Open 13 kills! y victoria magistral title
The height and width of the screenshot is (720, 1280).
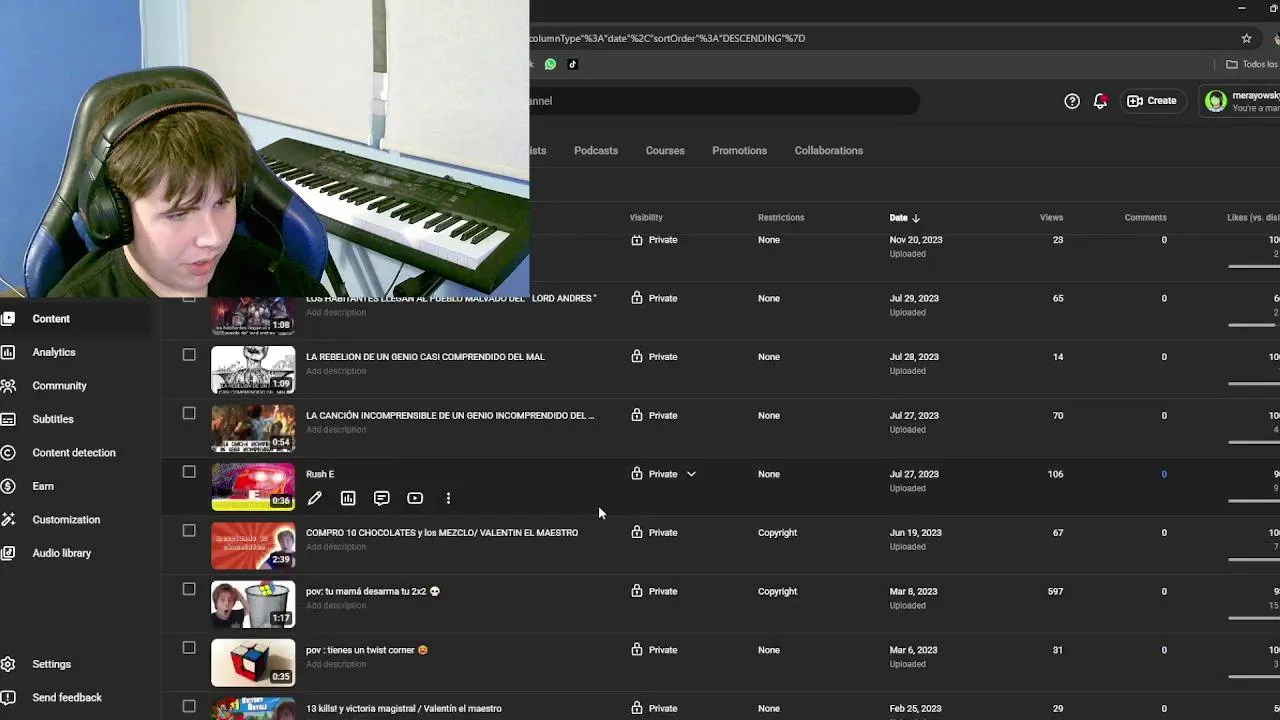pyautogui.click(x=404, y=709)
